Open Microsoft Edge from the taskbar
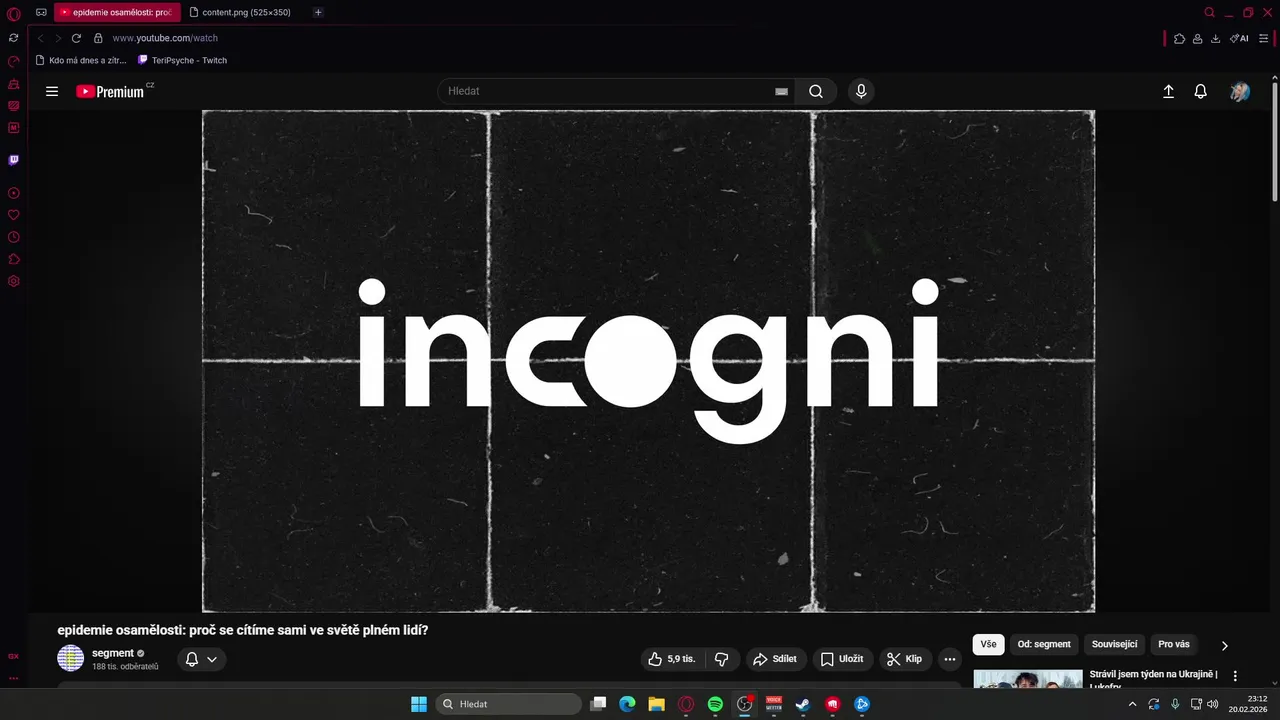The height and width of the screenshot is (720, 1280). (627, 704)
